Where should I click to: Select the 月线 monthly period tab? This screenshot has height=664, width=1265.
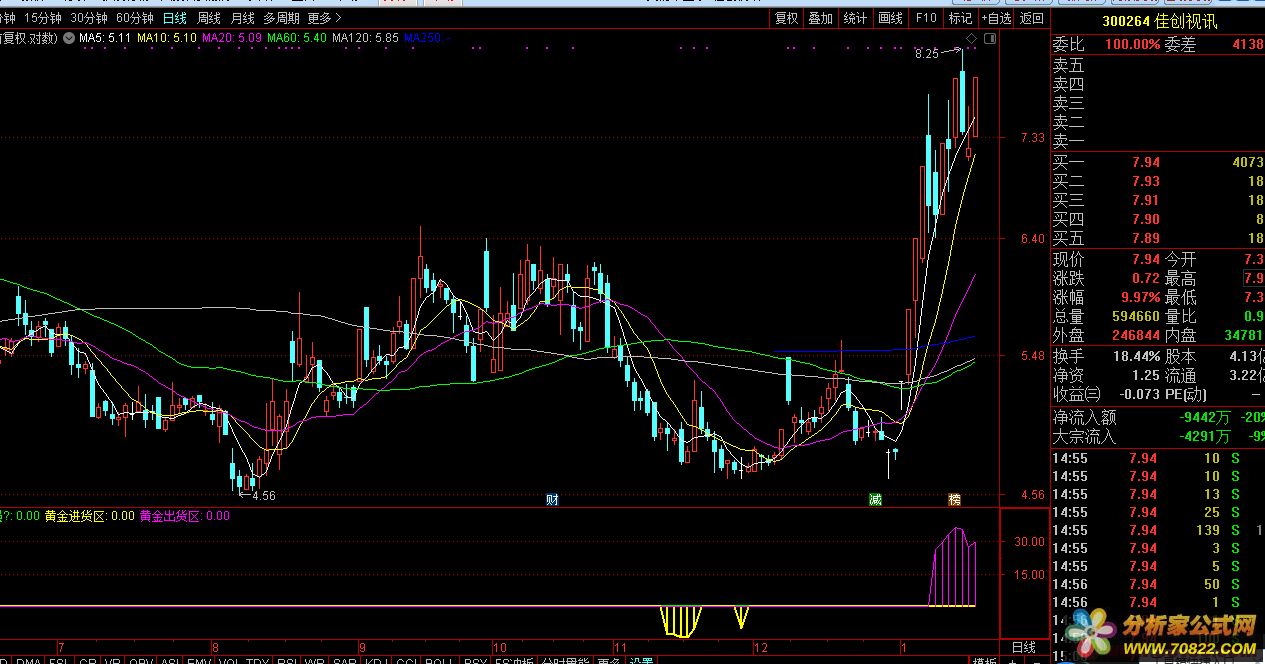point(243,18)
